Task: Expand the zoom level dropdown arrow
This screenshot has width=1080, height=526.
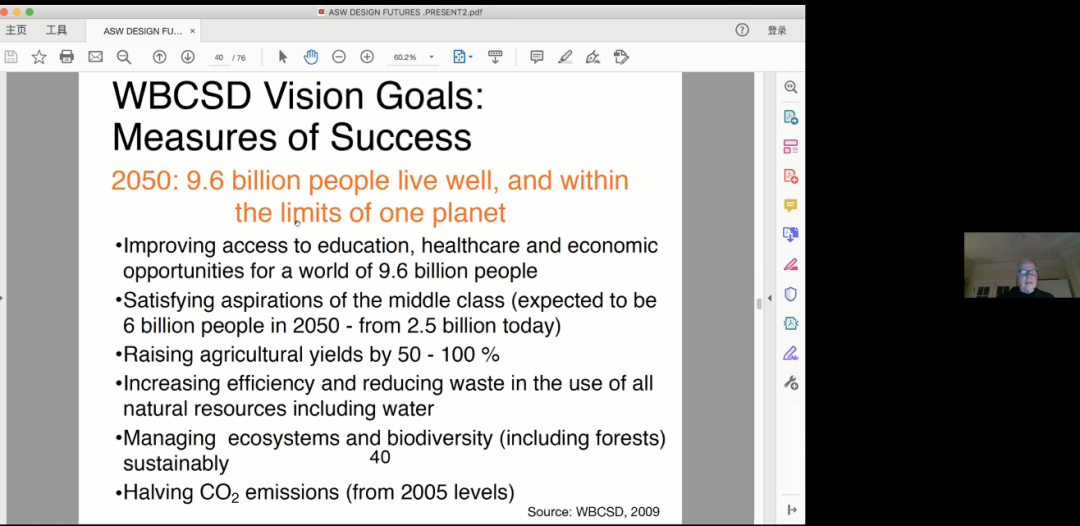Action: click(432, 57)
